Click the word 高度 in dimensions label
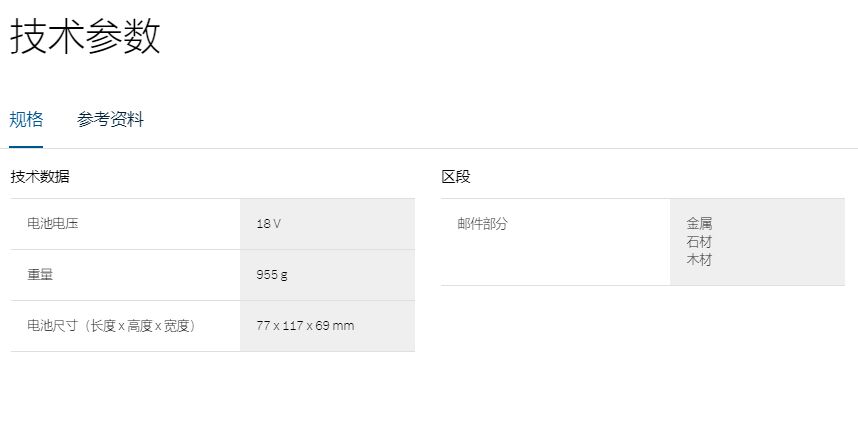Screen dimensions: 858x429 click(x=140, y=326)
